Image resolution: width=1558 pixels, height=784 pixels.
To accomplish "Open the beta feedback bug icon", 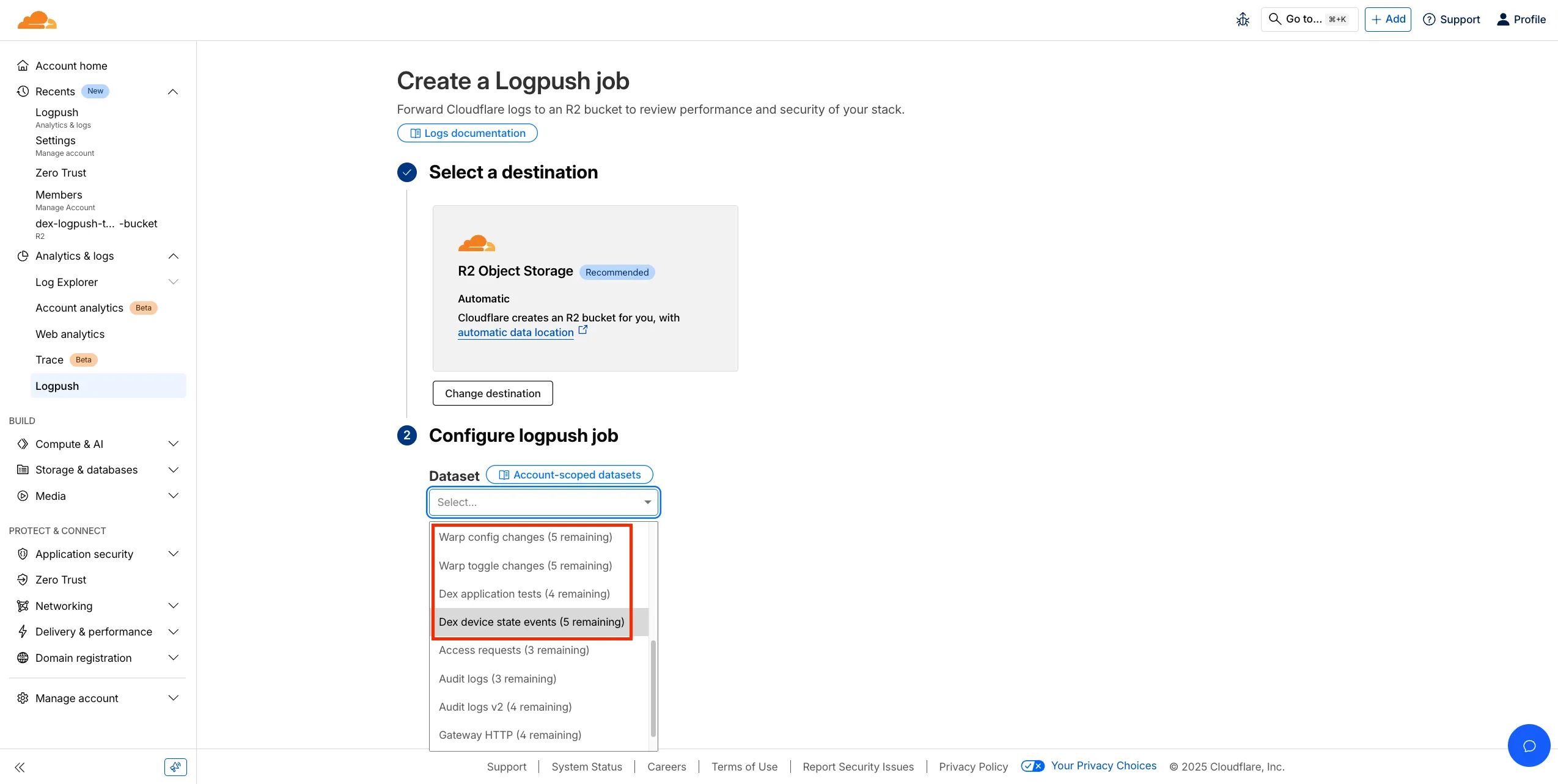I will 1242,19.
